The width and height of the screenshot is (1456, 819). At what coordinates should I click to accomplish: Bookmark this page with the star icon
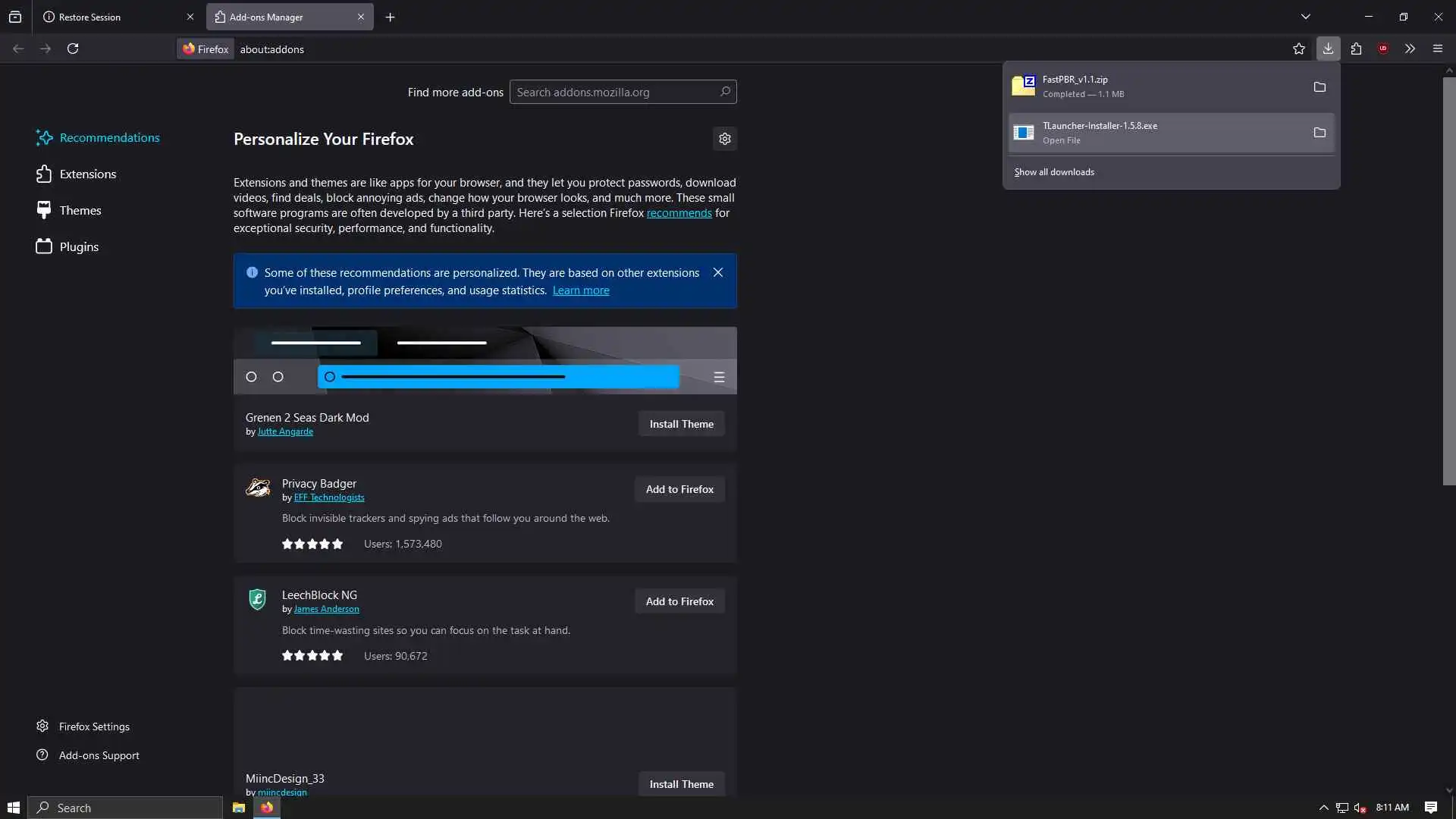pos(1299,49)
